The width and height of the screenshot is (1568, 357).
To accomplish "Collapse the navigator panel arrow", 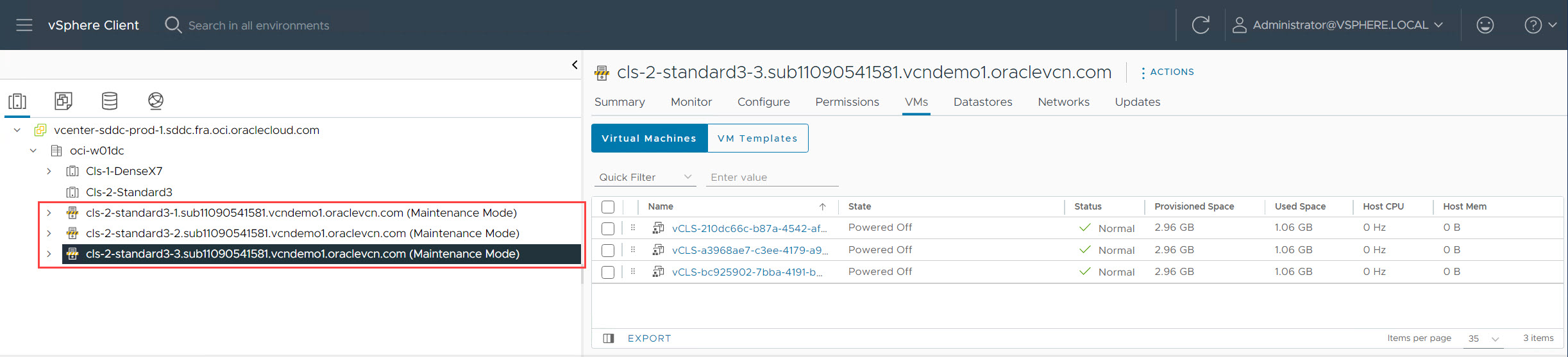I will click(x=575, y=65).
